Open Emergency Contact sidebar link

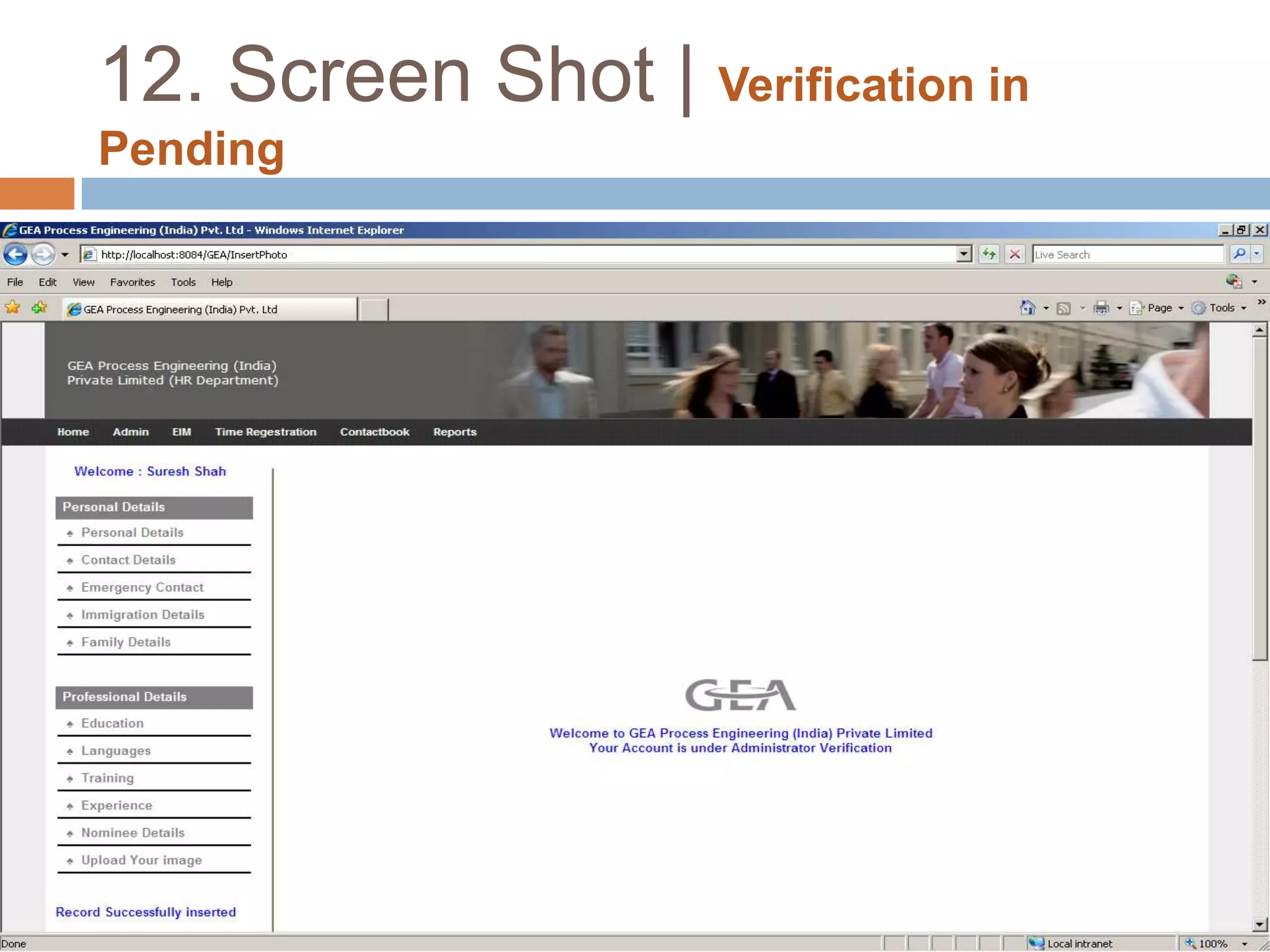click(142, 587)
